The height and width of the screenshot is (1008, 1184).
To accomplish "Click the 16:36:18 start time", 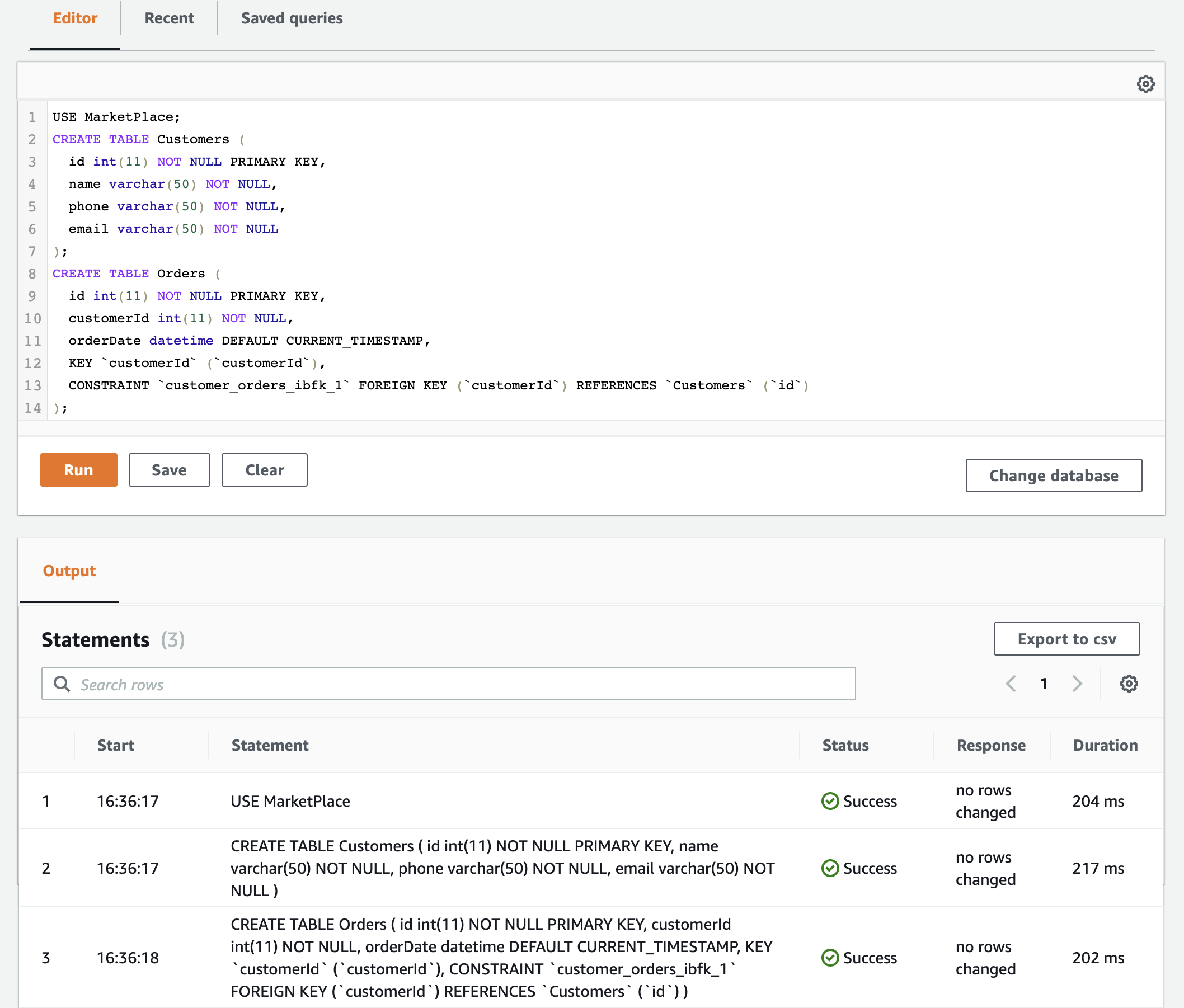I will pyautogui.click(x=128, y=958).
